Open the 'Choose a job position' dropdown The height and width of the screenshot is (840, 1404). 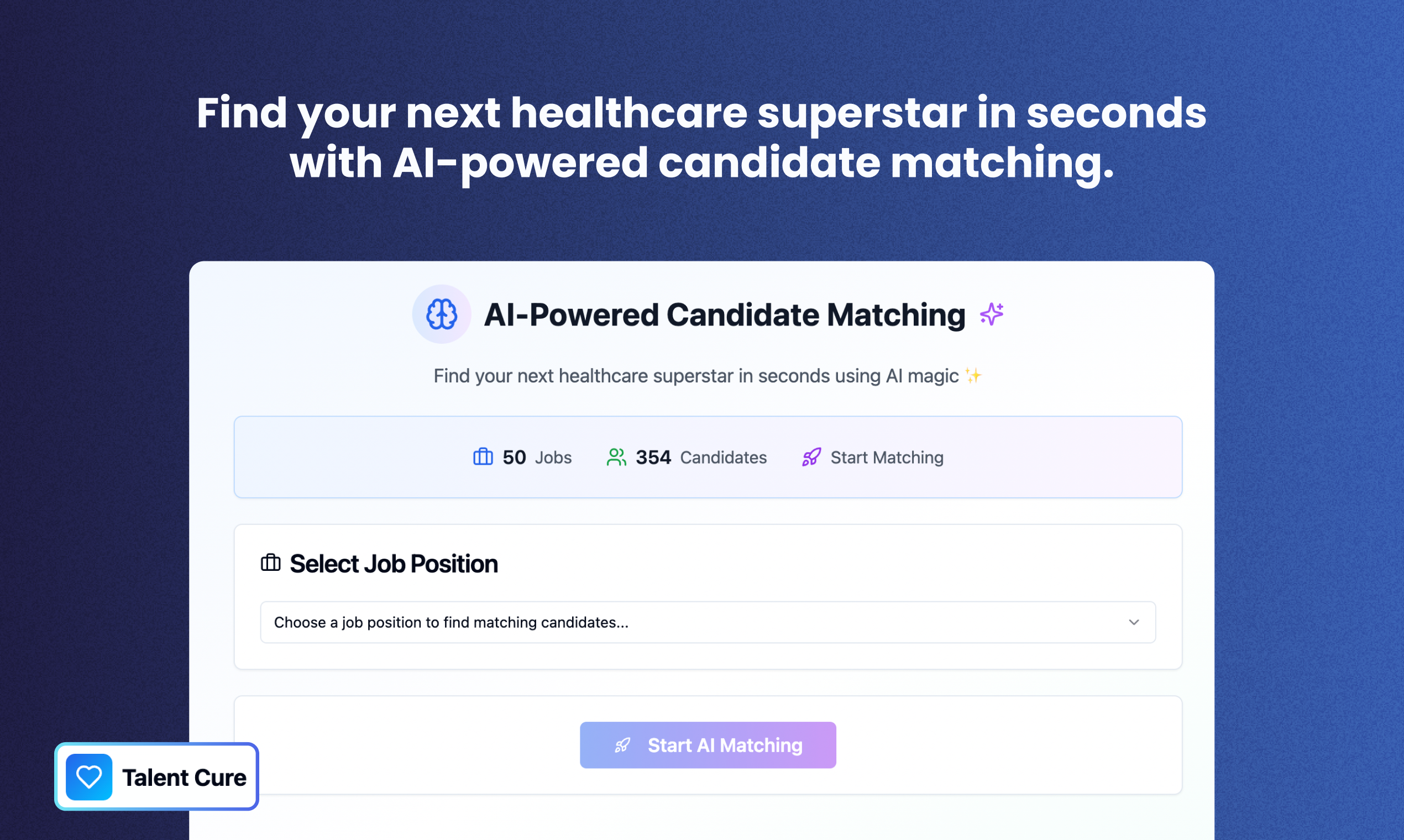(707, 622)
